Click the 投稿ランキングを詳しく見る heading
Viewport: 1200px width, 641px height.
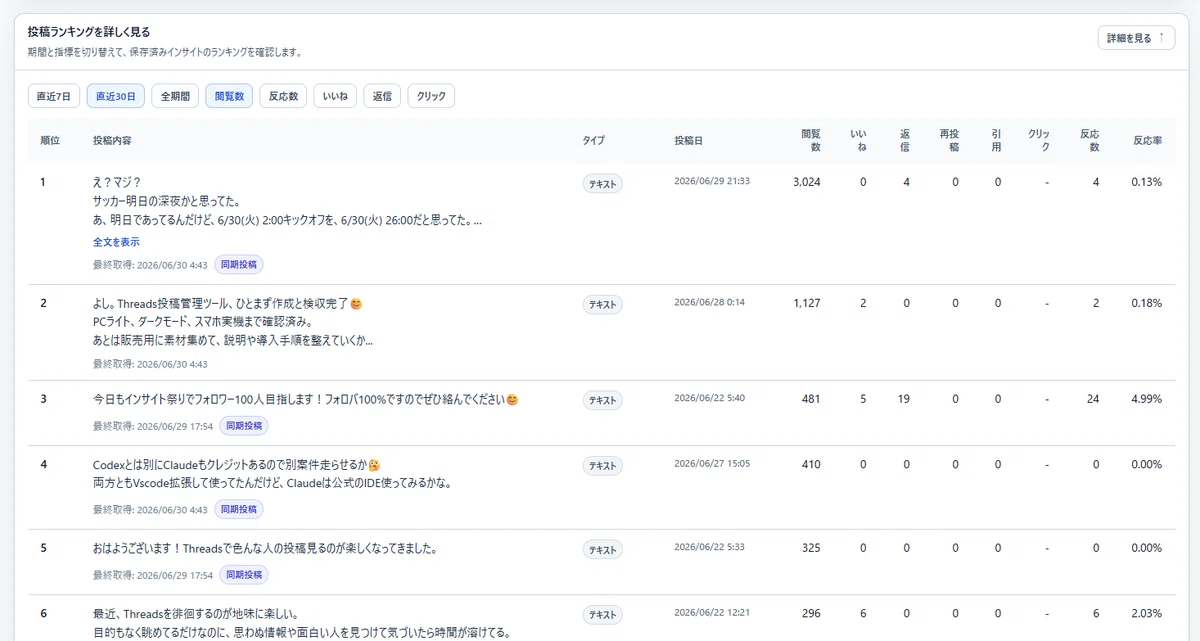pyautogui.click(x=90, y=33)
